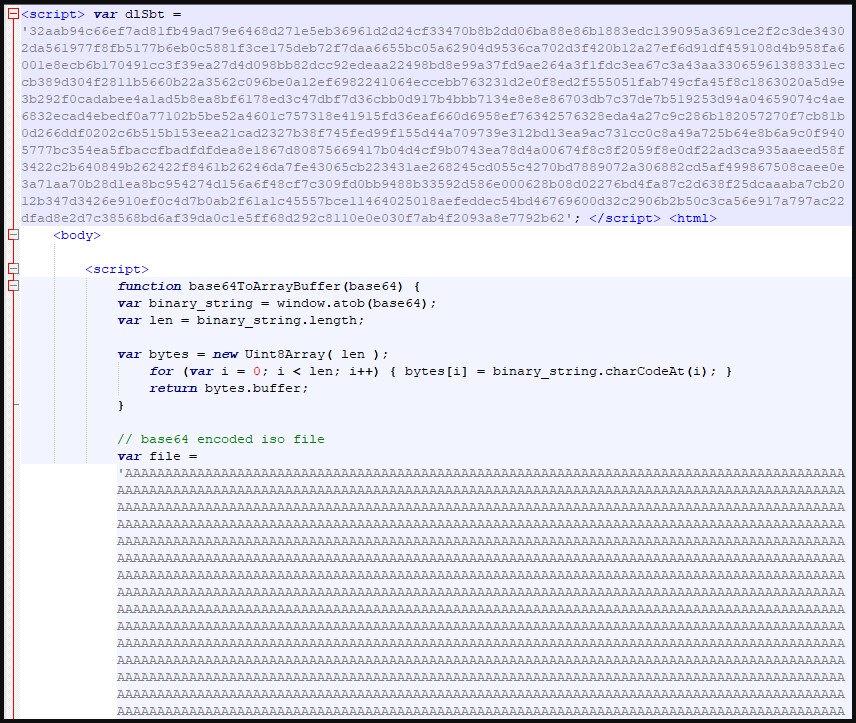Collapse the body tag fold marker
The height and width of the screenshot is (723, 856).
pyautogui.click(x=14, y=235)
